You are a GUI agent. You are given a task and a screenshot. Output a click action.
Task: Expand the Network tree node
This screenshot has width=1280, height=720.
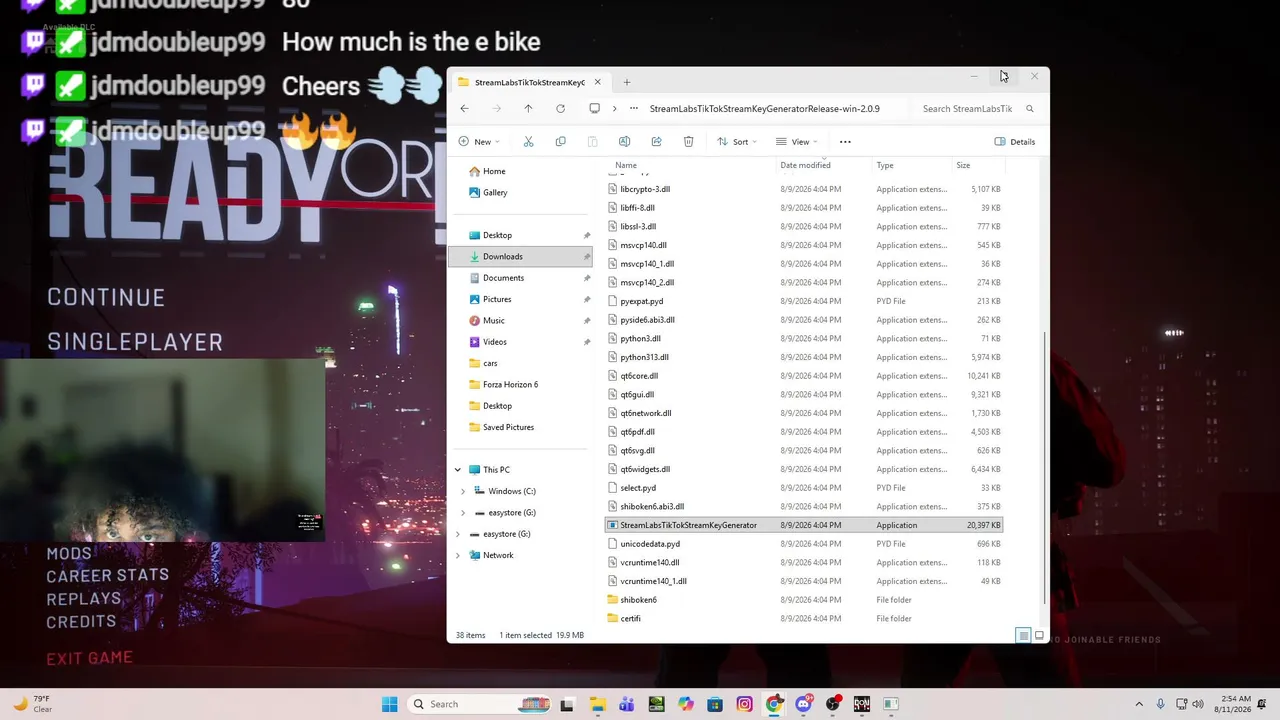click(x=458, y=555)
